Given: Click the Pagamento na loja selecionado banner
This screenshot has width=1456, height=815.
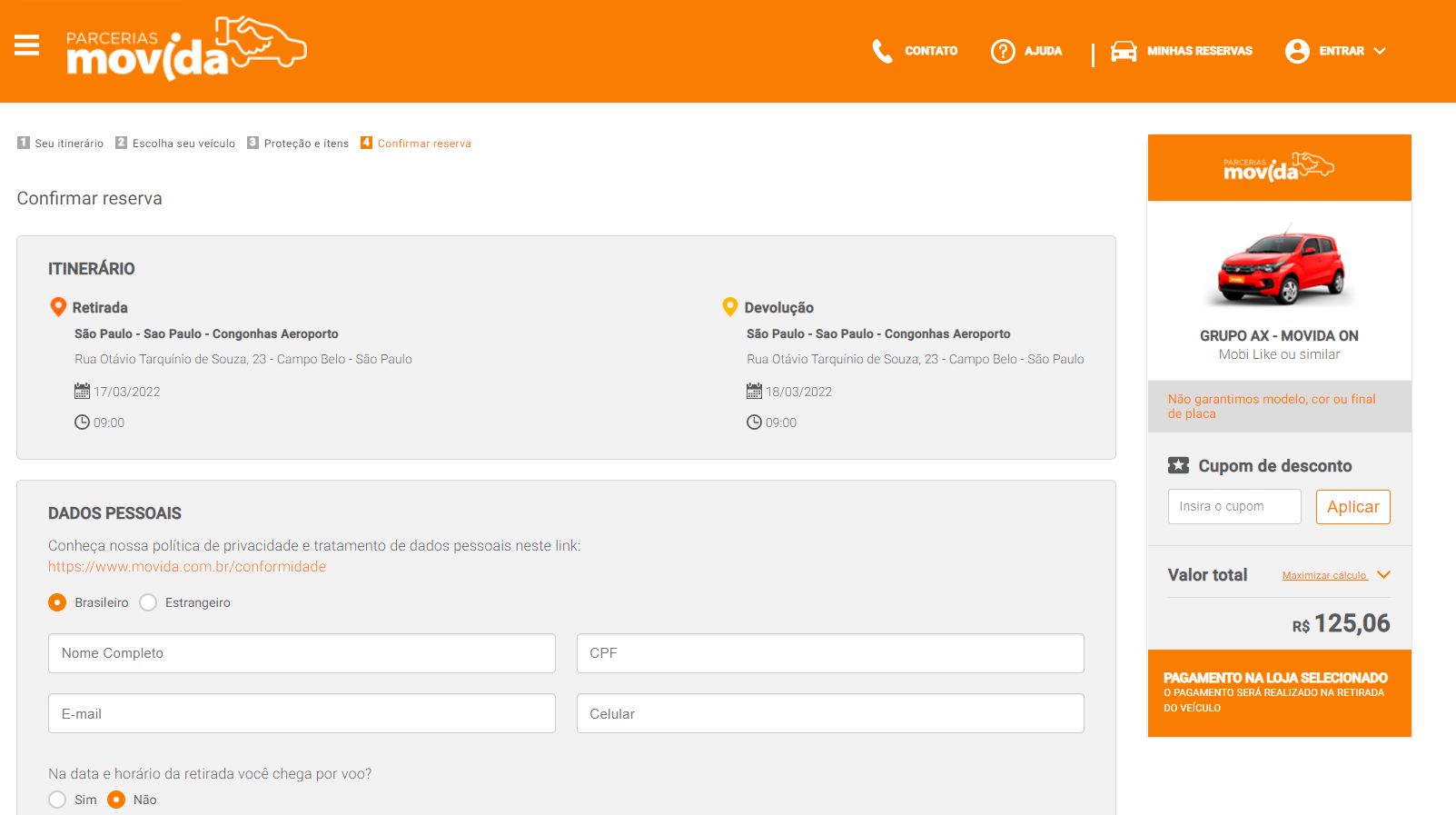Looking at the screenshot, I should click(x=1280, y=693).
